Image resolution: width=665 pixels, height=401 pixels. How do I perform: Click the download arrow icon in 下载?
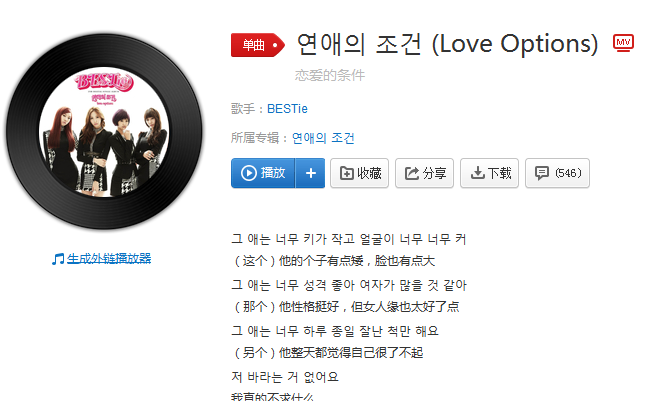coord(478,173)
